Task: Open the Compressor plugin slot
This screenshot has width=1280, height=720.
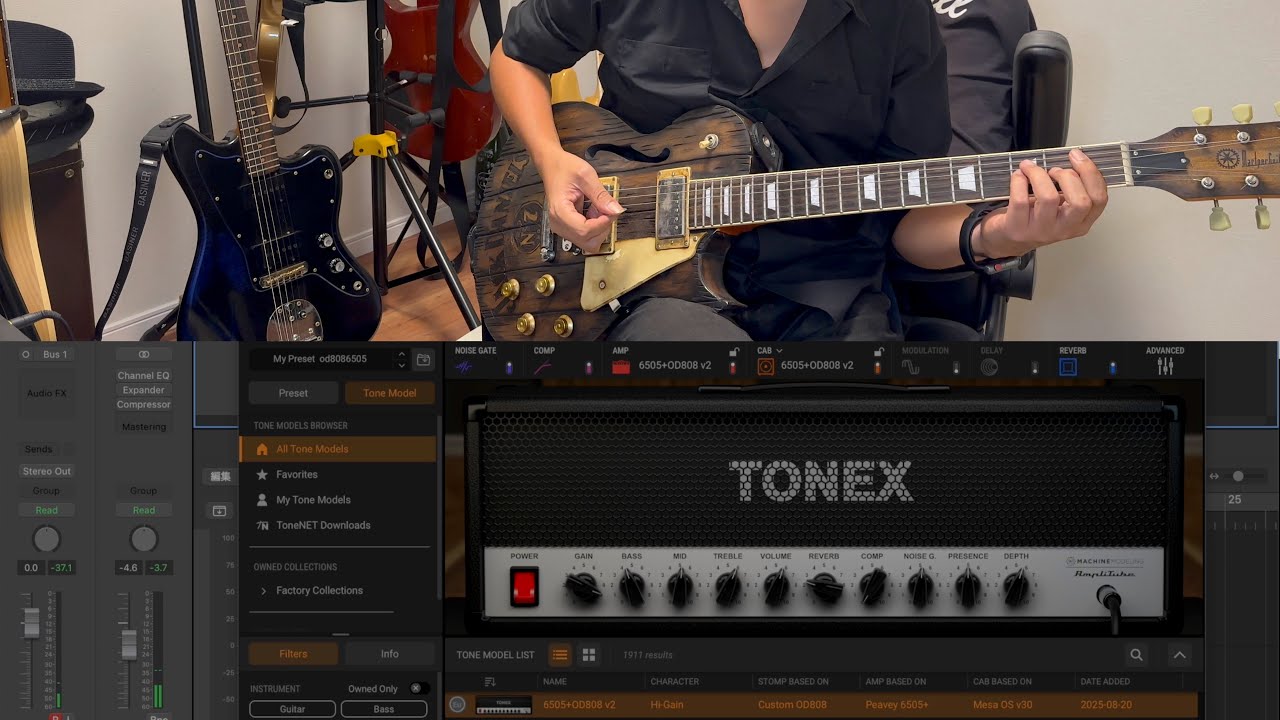Action: point(144,405)
